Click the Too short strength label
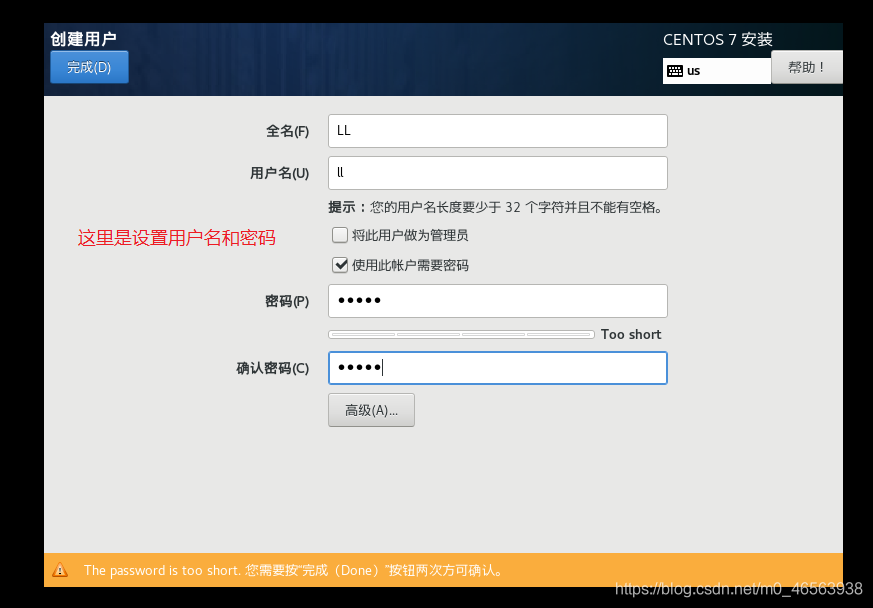Image resolution: width=873 pixels, height=608 pixels. [630, 334]
